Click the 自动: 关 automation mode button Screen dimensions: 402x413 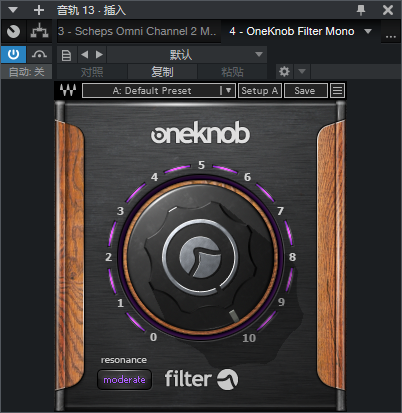point(26,72)
